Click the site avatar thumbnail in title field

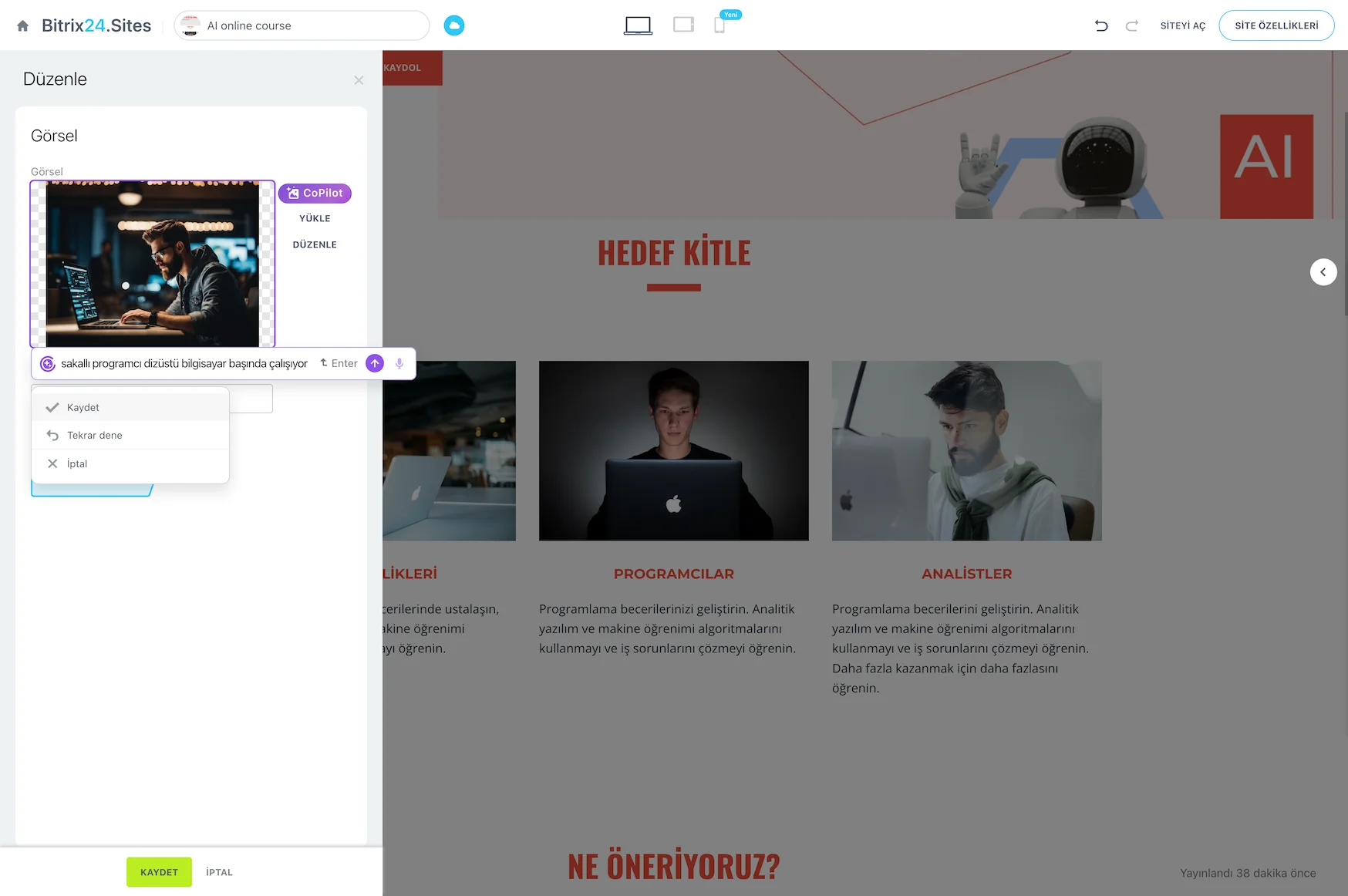pyautogui.click(x=190, y=25)
